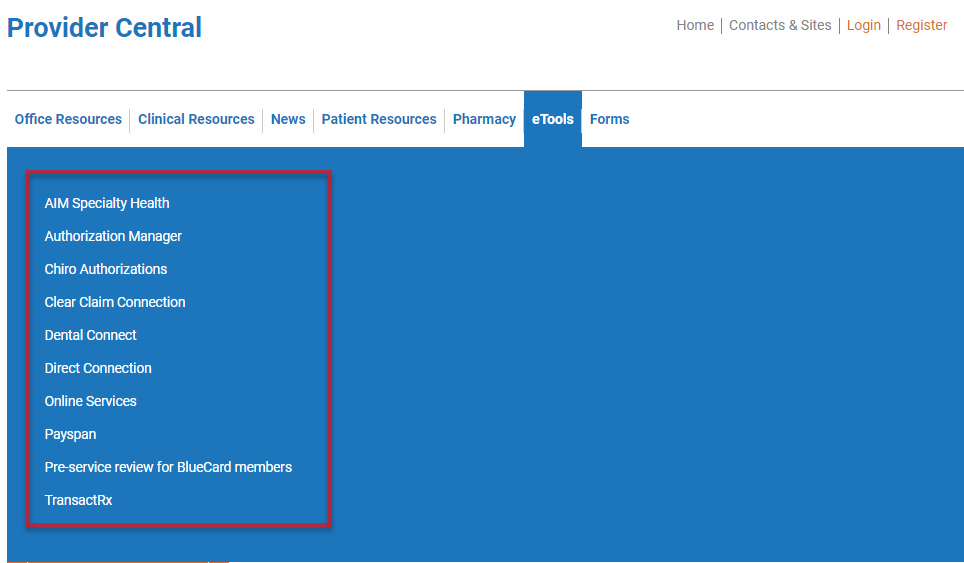Go to the Home link
The height and width of the screenshot is (563, 964).
pyautogui.click(x=695, y=25)
